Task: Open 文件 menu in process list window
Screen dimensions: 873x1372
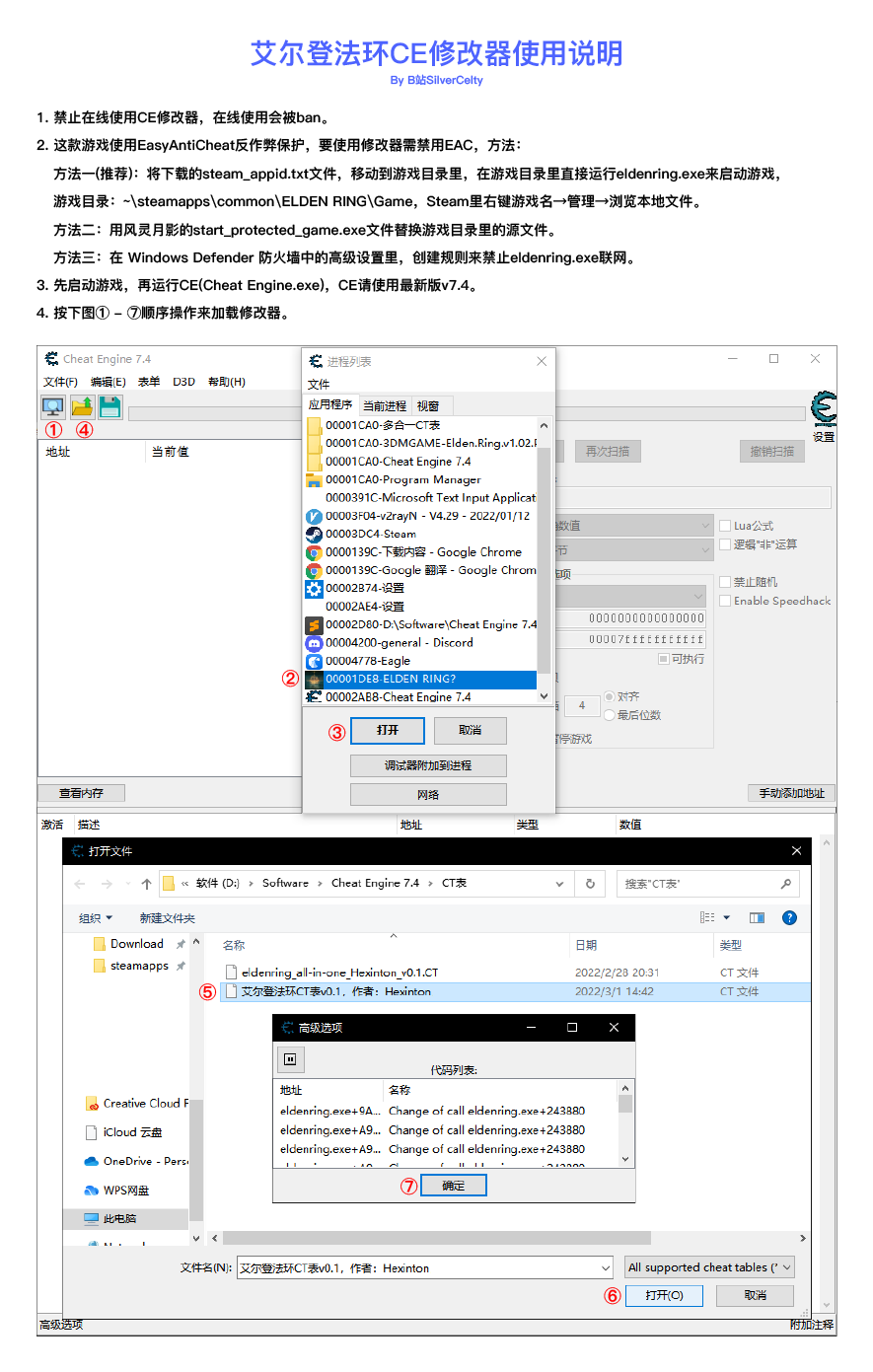Action: click(x=319, y=384)
